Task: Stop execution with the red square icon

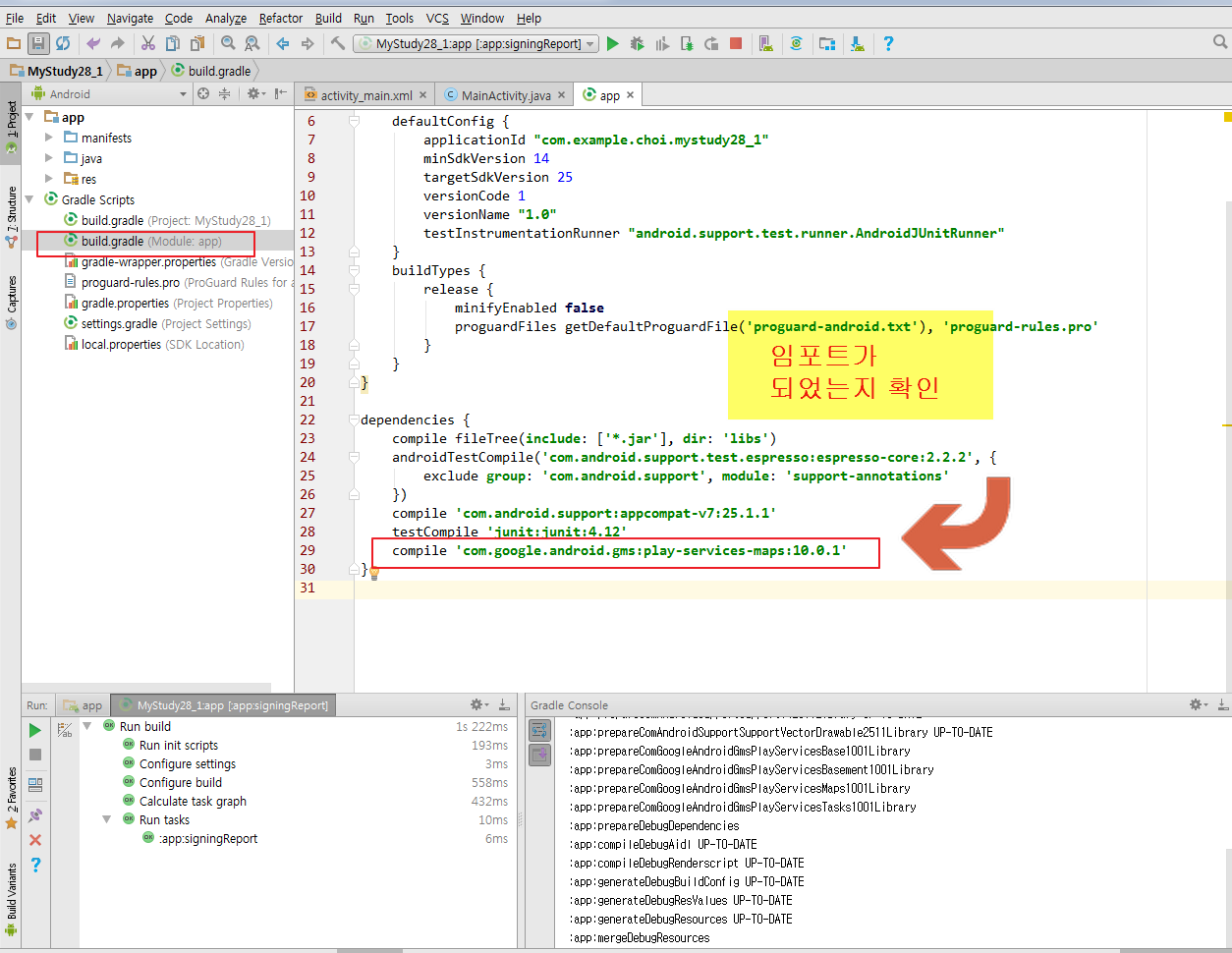Action: point(736,43)
